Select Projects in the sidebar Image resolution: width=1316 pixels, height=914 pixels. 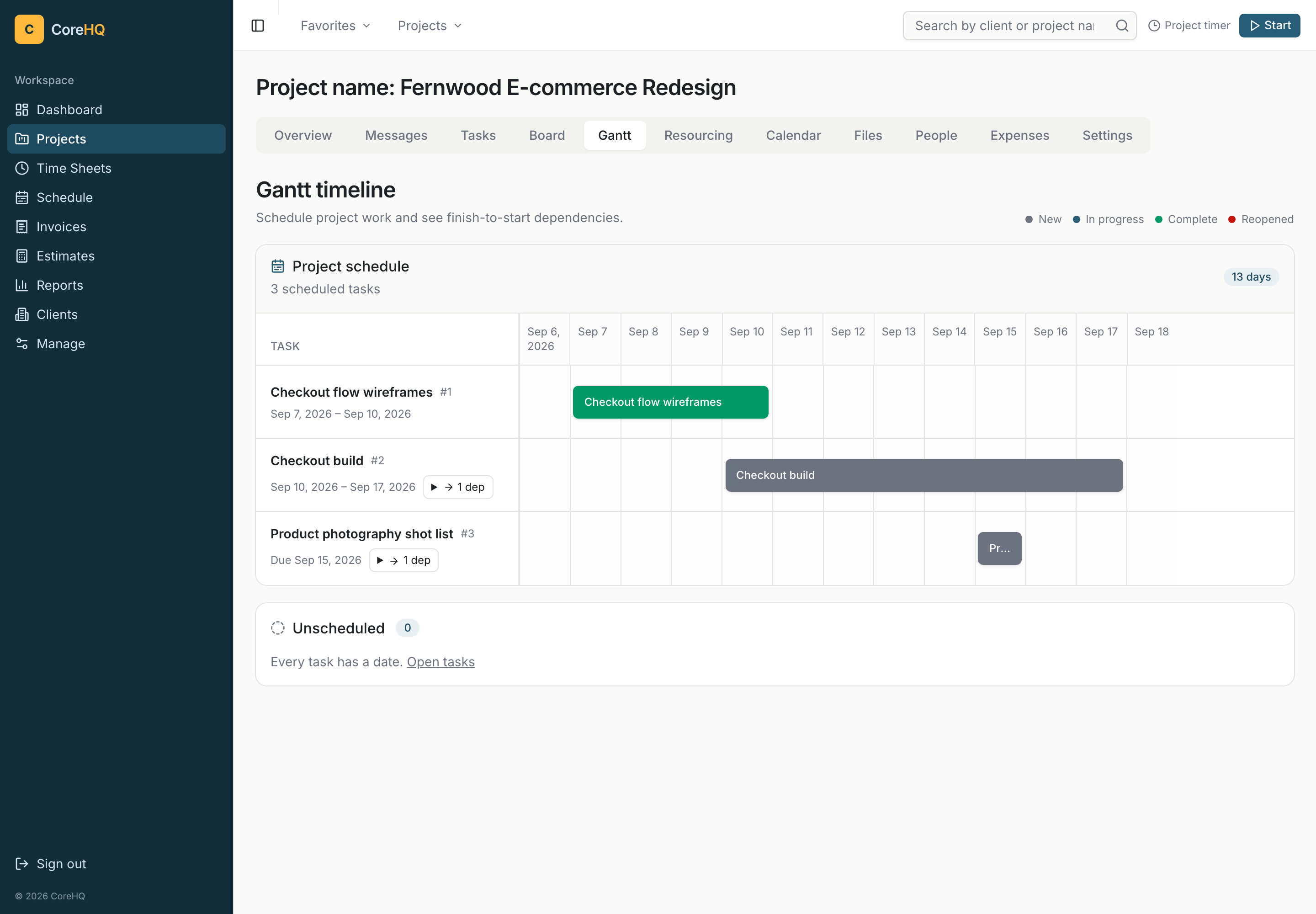(116, 138)
